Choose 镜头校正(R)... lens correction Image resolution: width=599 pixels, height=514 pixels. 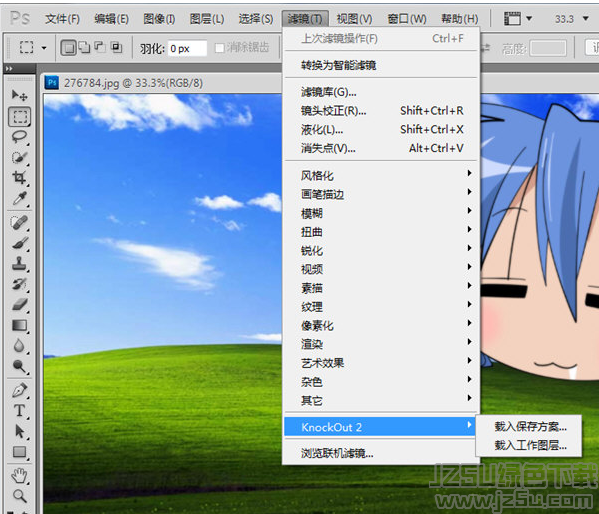382,110
